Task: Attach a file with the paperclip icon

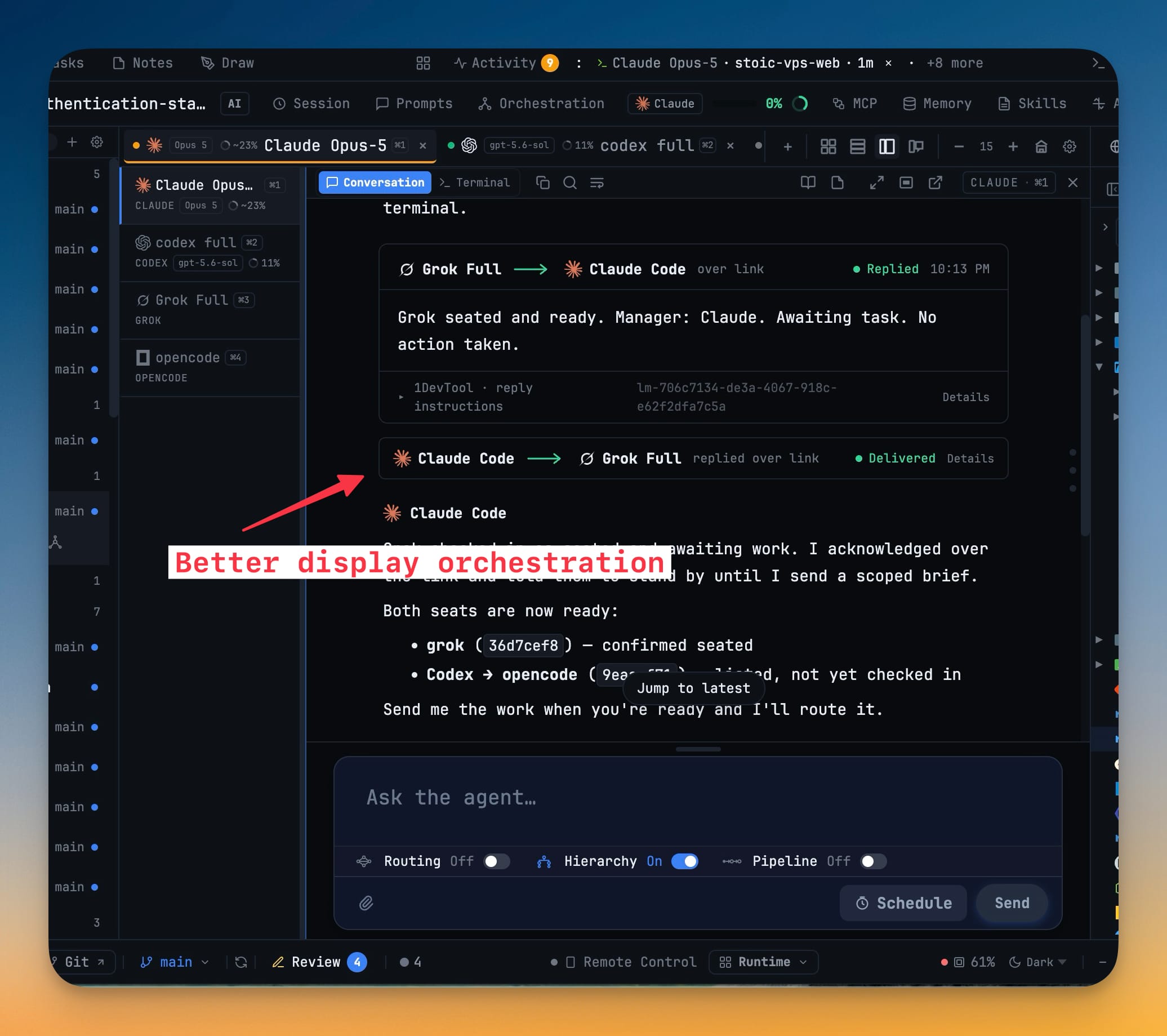Action: (x=366, y=903)
